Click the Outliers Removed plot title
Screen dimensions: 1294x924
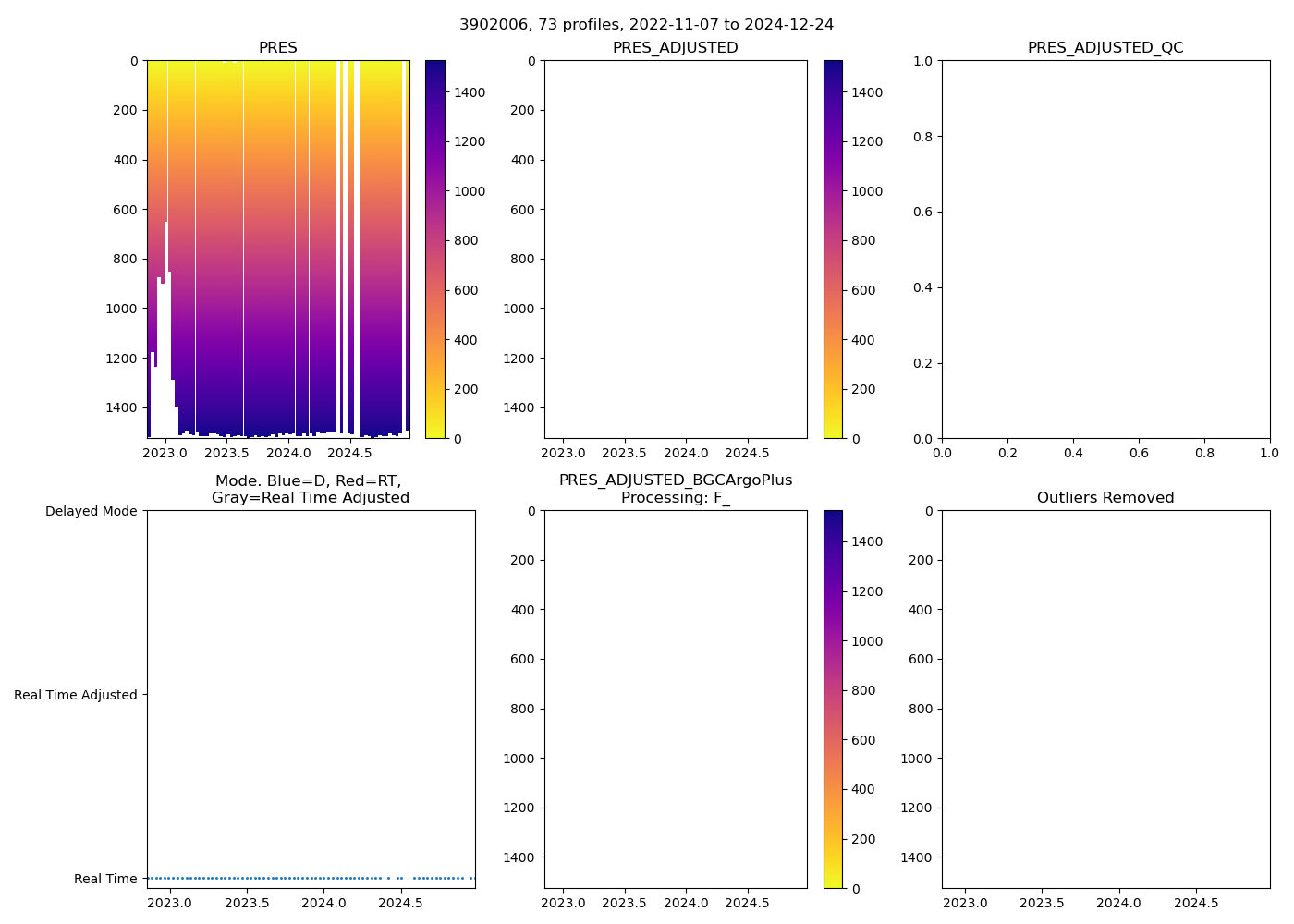tap(1105, 498)
